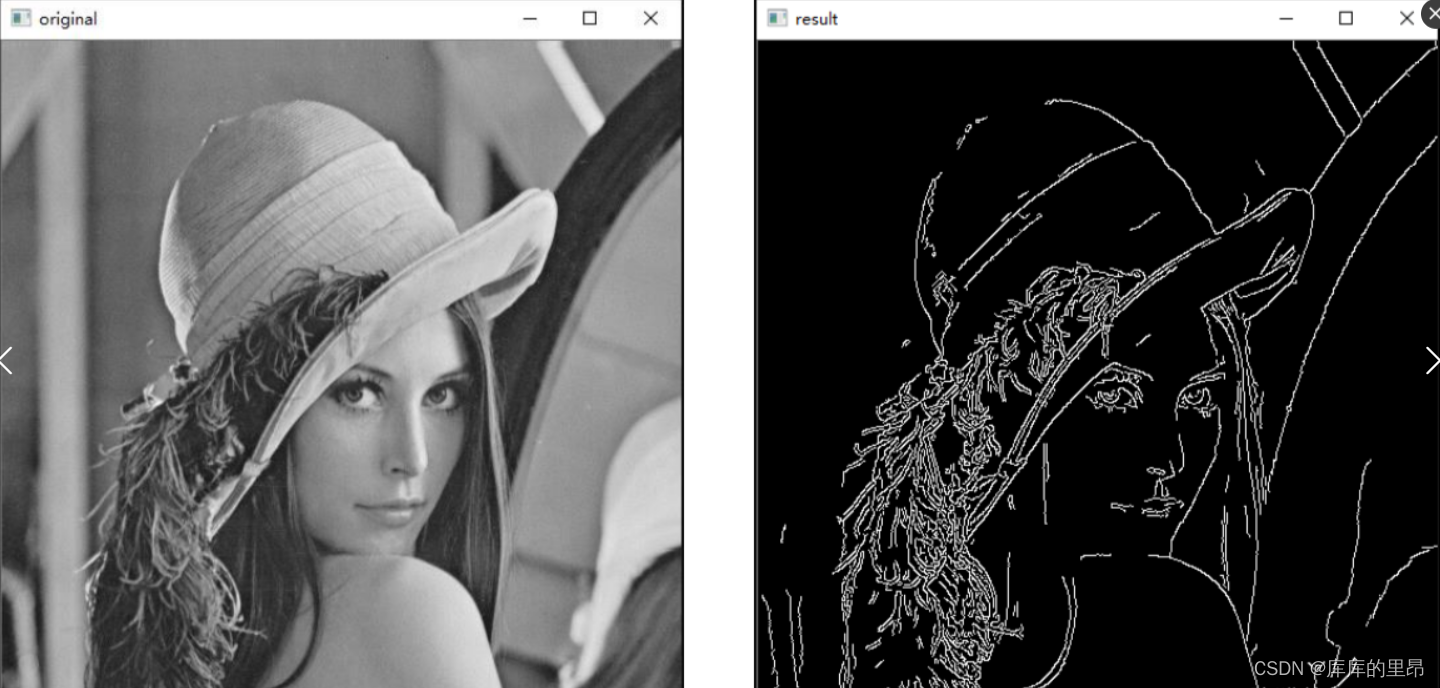The image size is (1440, 688).
Task: Close the image viewer overlay
Action: click(x=1431, y=12)
